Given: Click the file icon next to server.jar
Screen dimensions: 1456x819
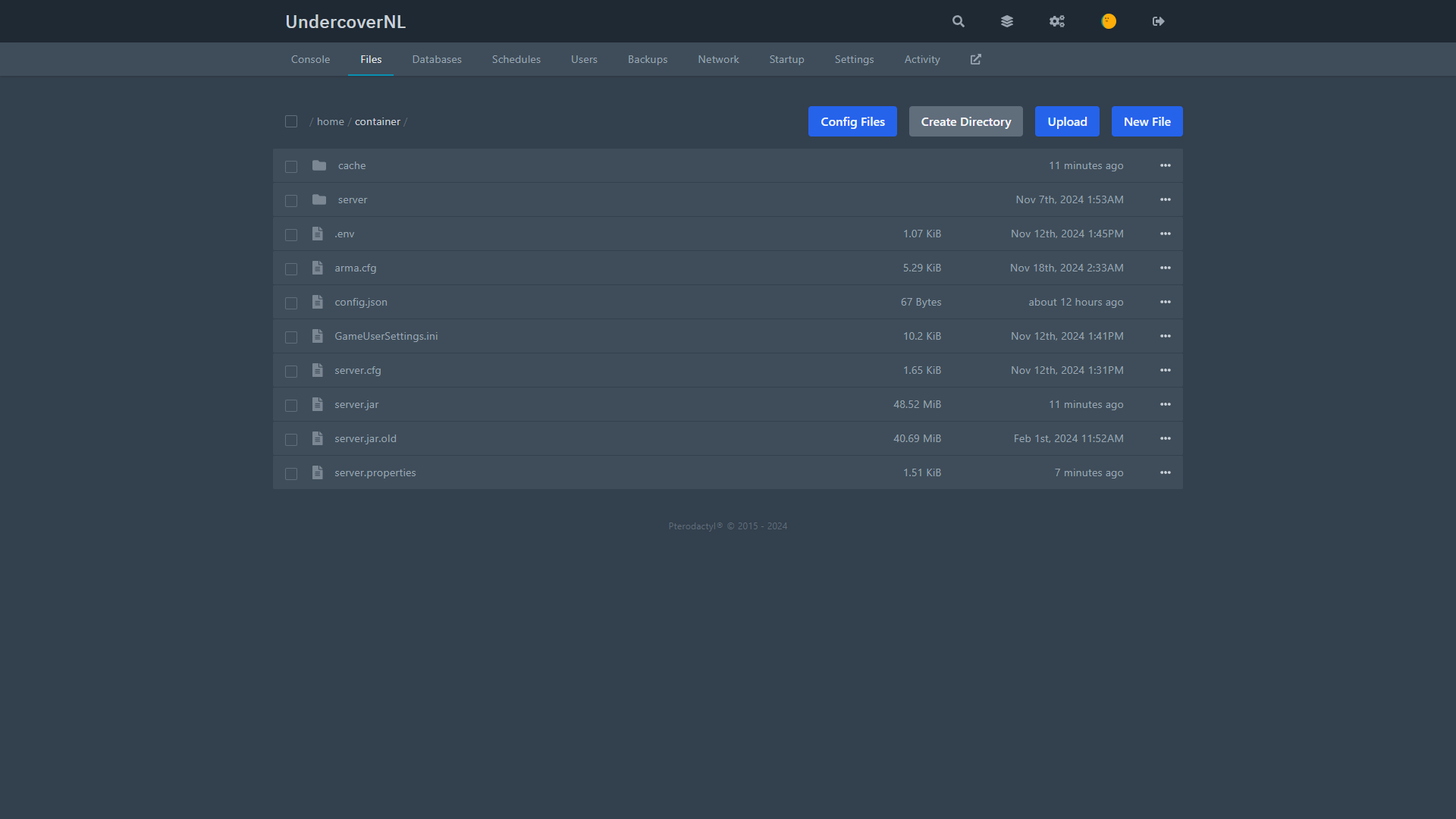Looking at the screenshot, I should click(x=317, y=404).
